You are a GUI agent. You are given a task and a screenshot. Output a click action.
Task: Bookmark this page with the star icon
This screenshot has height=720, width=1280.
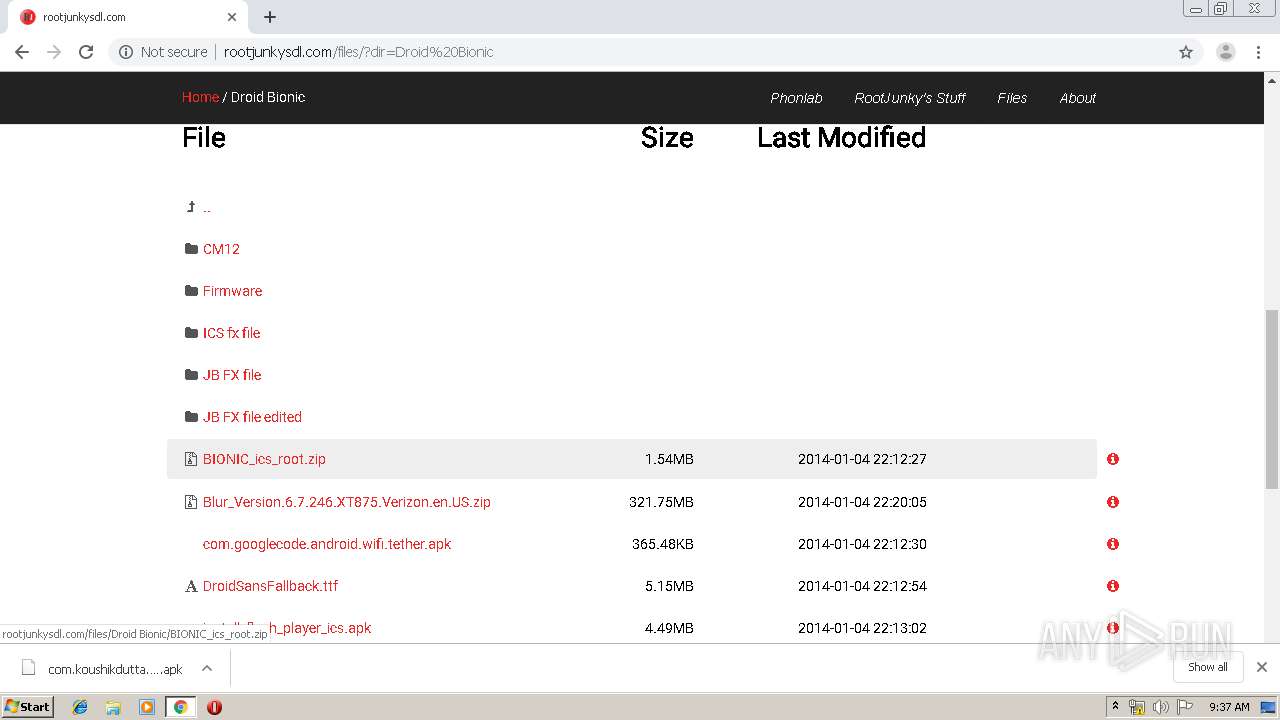click(x=1186, y=52)
